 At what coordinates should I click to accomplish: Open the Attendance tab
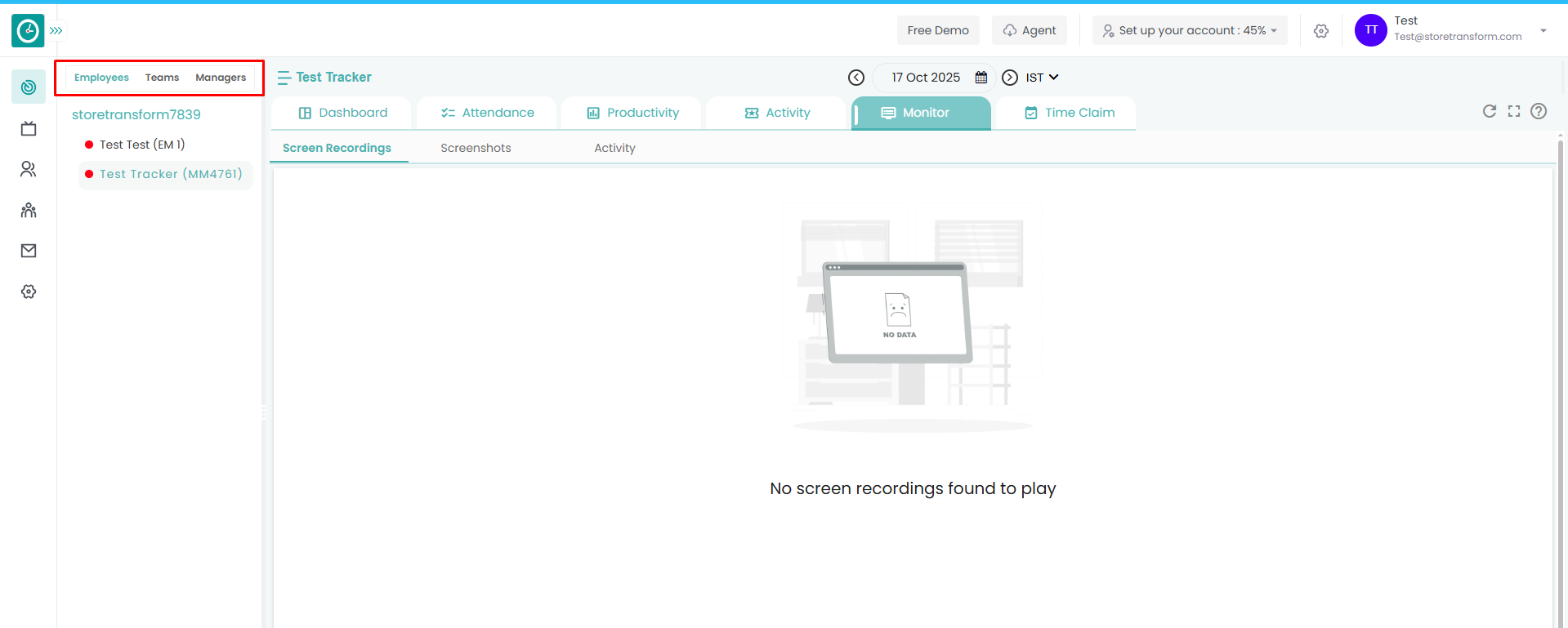tap(487, 113)
